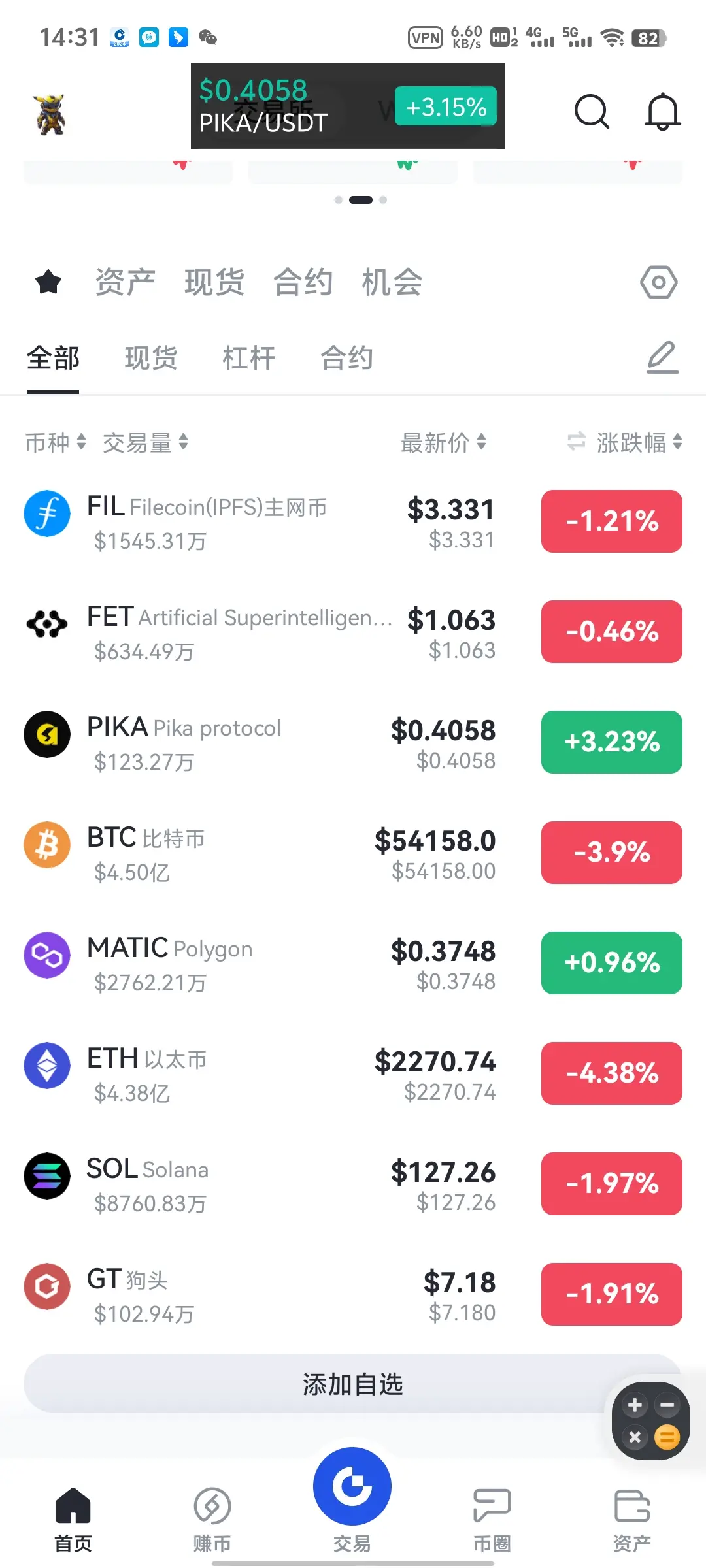The image size is (706, 1568).
Task: Toggle the 涨跌幅 display swap icon
Action: (x=576, y=442)
